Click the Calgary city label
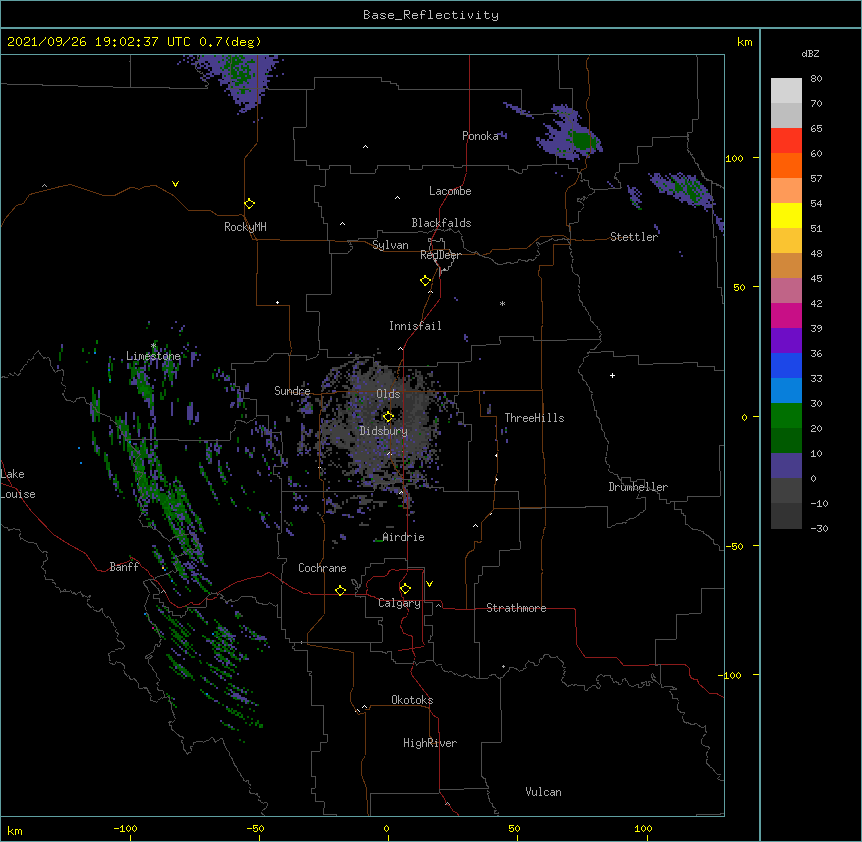 [x=399, y=603]
